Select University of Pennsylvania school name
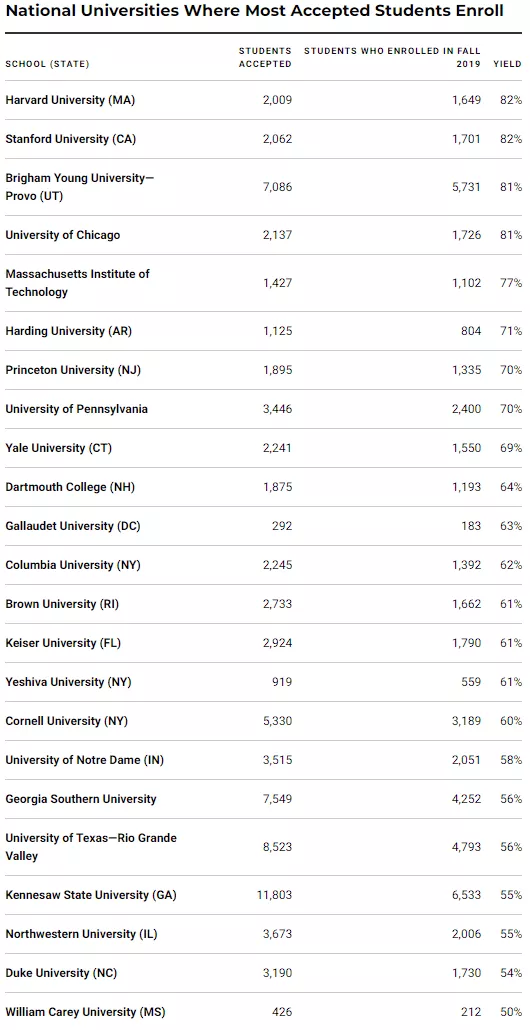This screenshot has width=530, height=1030. pos(77,409)
